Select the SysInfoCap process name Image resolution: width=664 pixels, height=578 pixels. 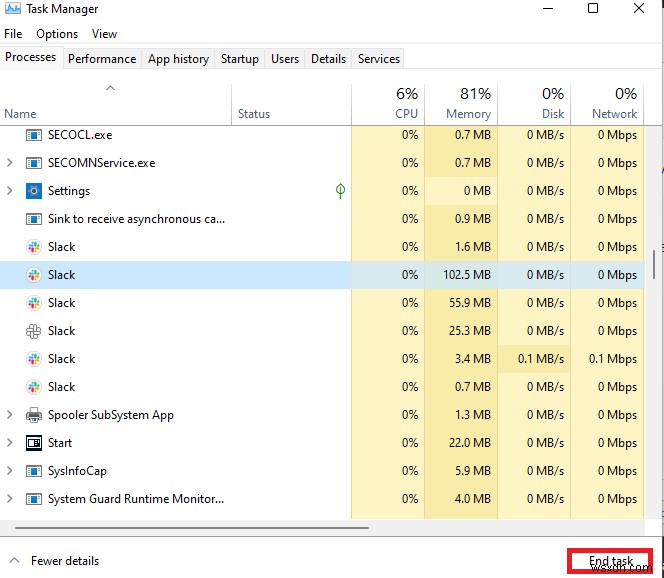tap(77, 471)
